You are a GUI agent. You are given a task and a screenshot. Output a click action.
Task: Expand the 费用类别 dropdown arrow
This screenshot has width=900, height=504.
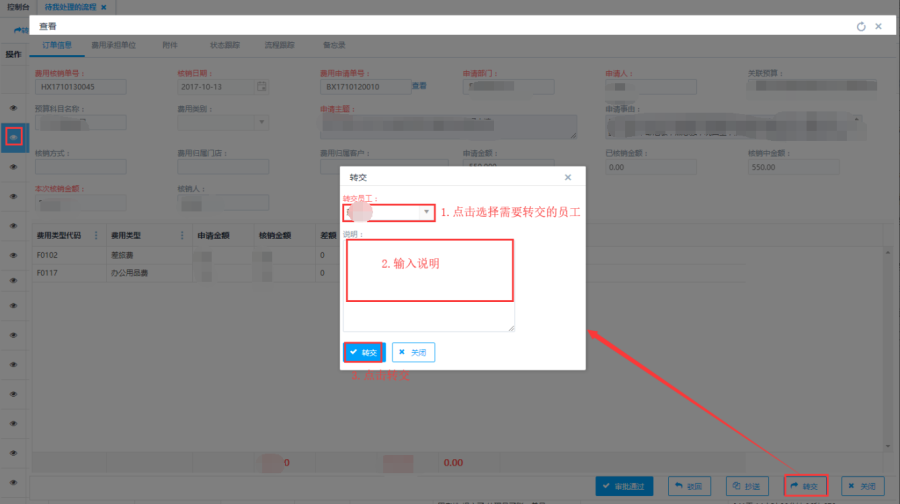click(x=263, y=123)
